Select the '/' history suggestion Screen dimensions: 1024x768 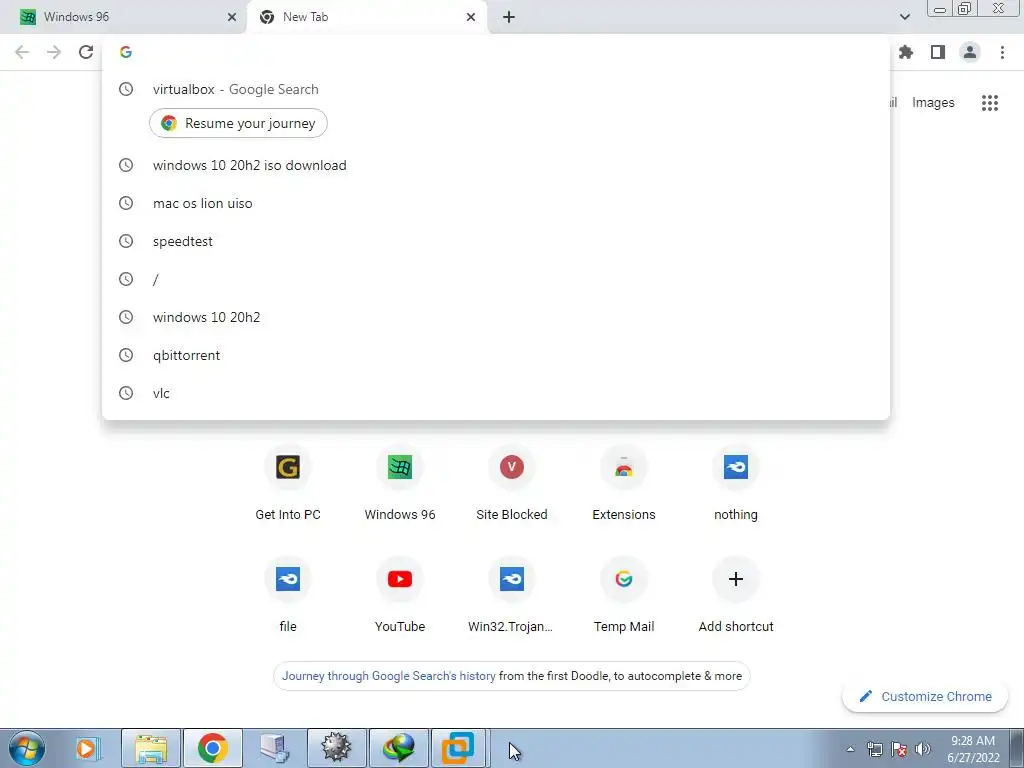point(496,280)
